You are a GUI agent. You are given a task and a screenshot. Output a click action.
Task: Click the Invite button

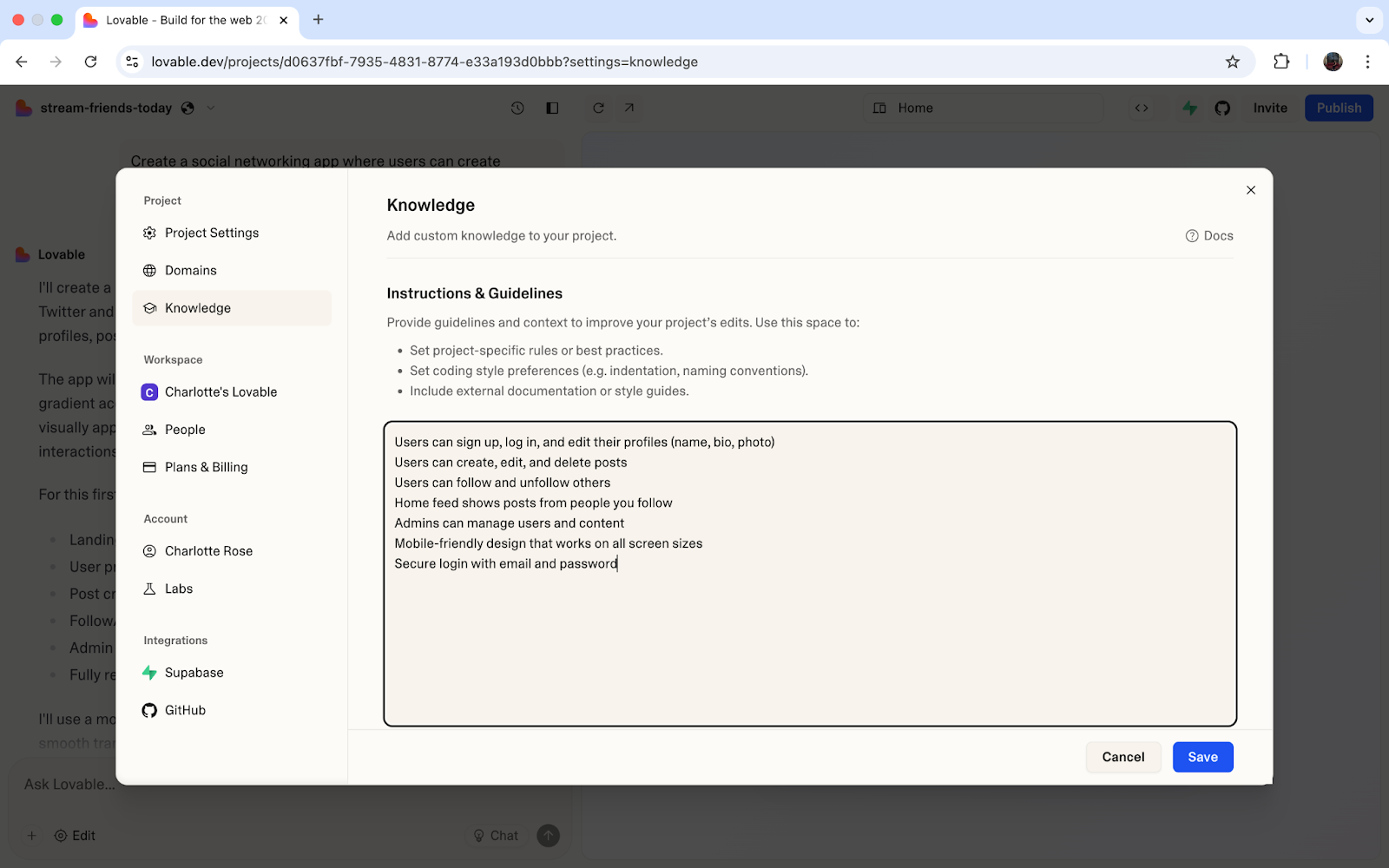click(1269, 108)
